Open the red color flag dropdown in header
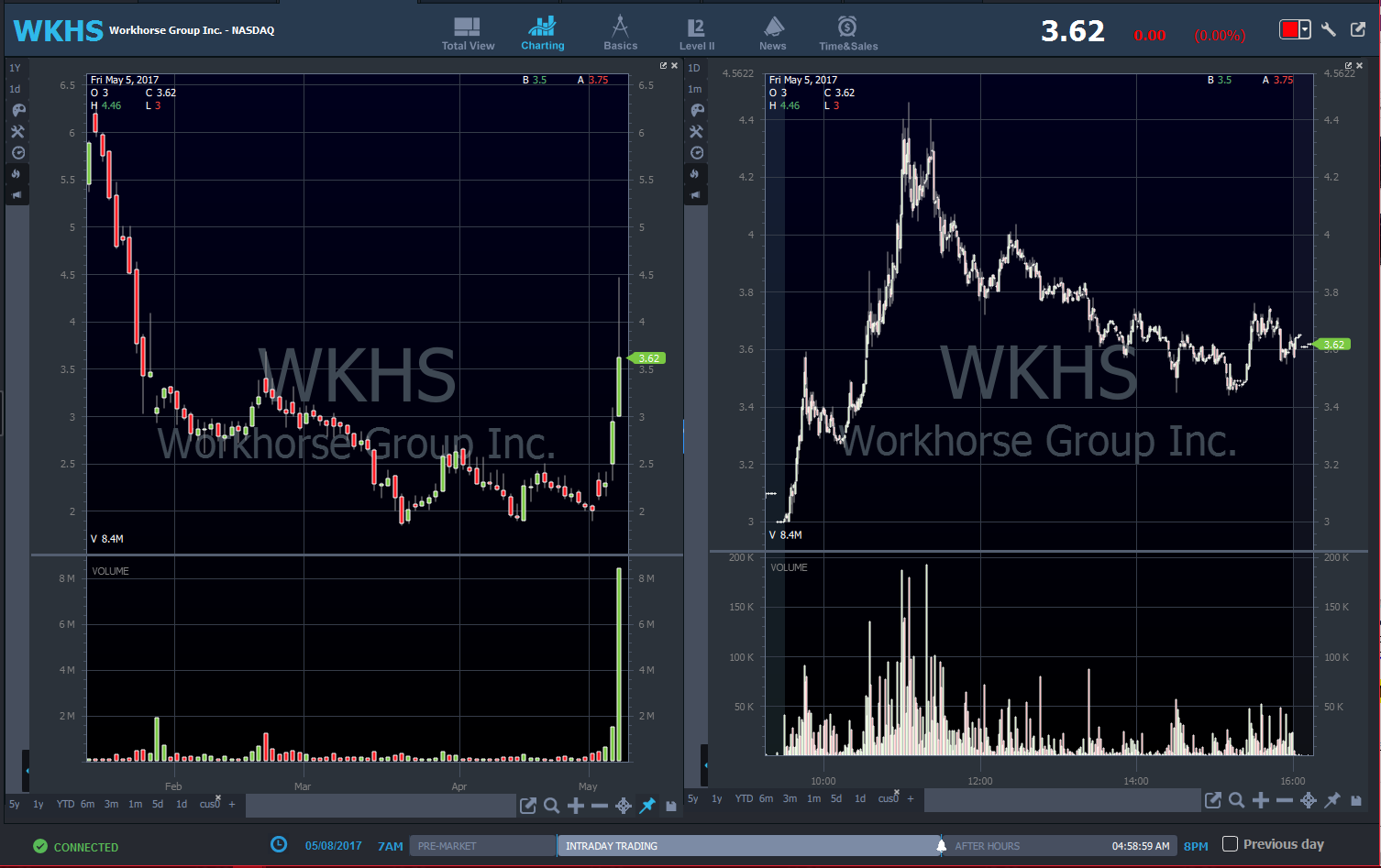Image resolution: width=1381 pixels, height=868 pixels. pos(1295,30)
